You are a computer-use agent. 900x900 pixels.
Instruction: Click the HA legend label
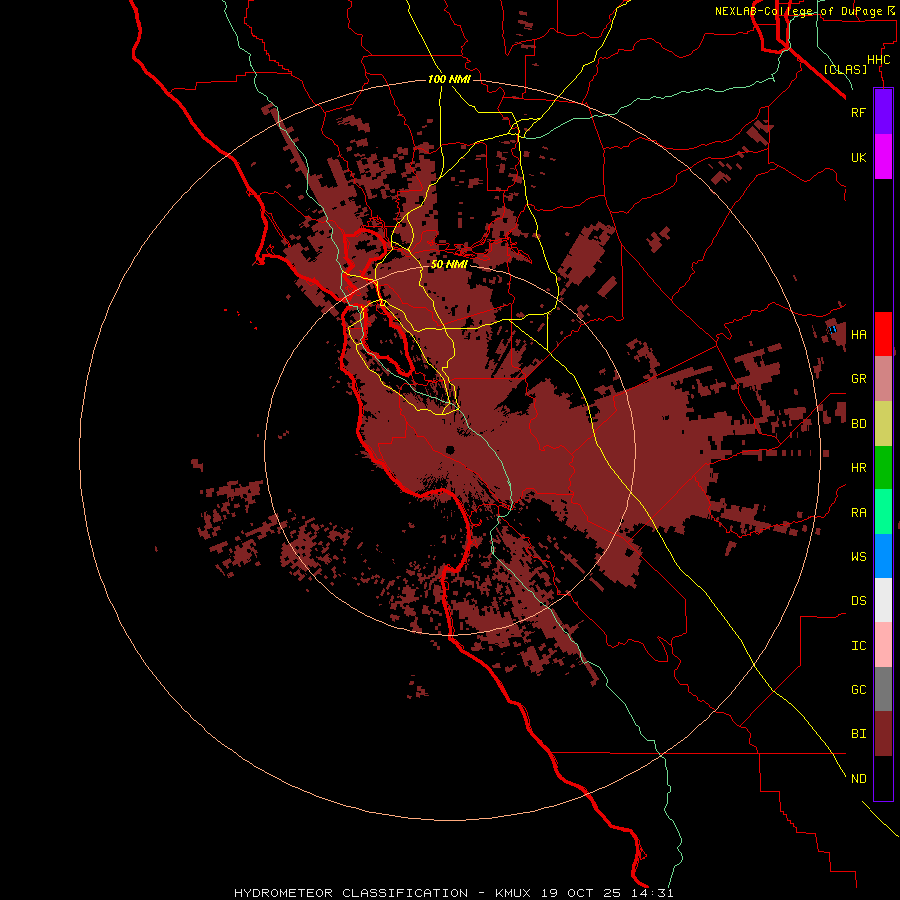[858, 334]
